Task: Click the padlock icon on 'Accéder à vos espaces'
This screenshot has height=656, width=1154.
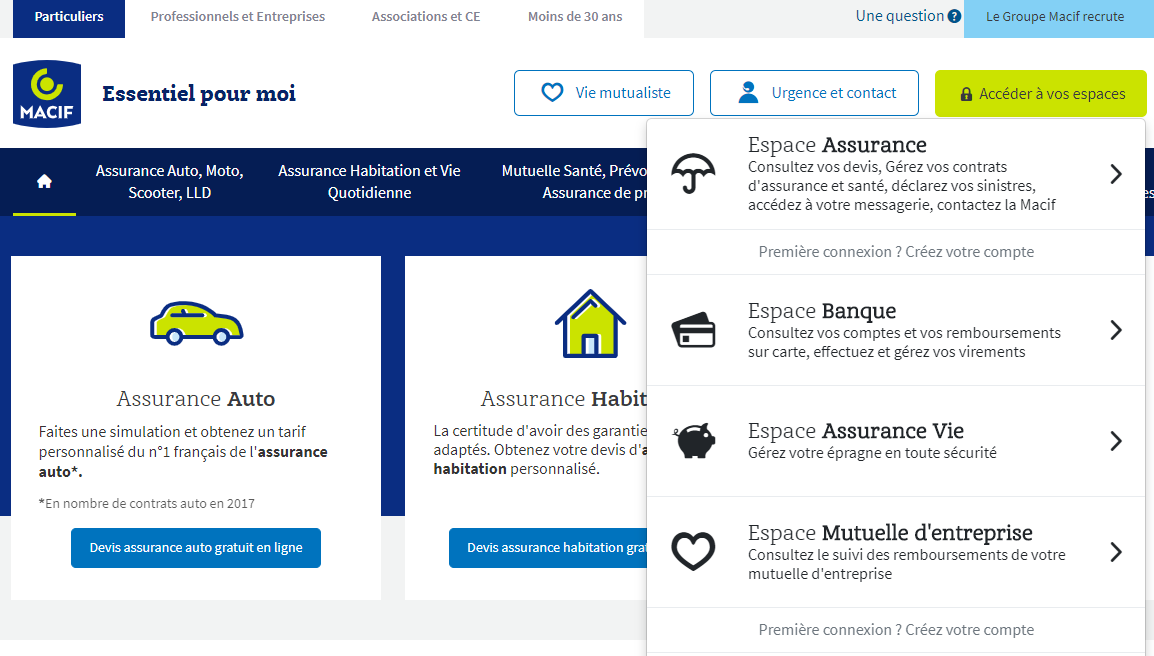Action: pyautogui.click(x=966, y=93)
